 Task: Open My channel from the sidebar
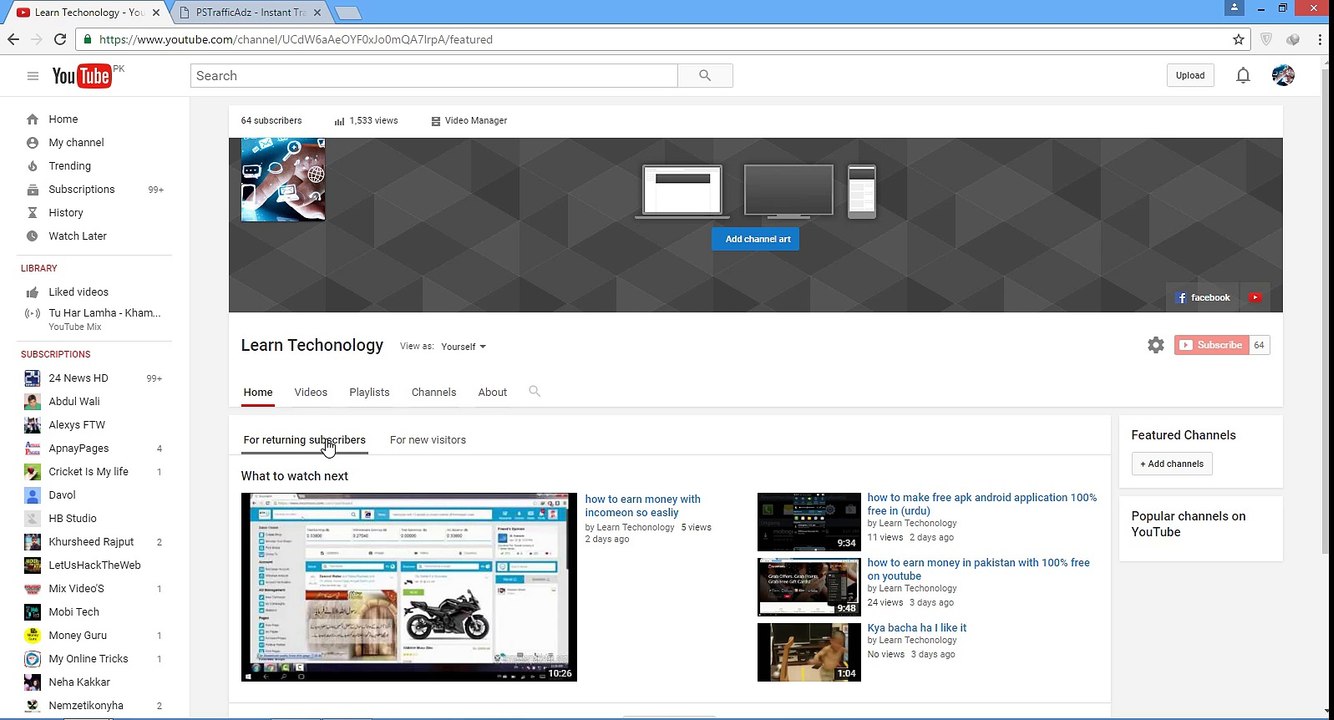[76, 143]
